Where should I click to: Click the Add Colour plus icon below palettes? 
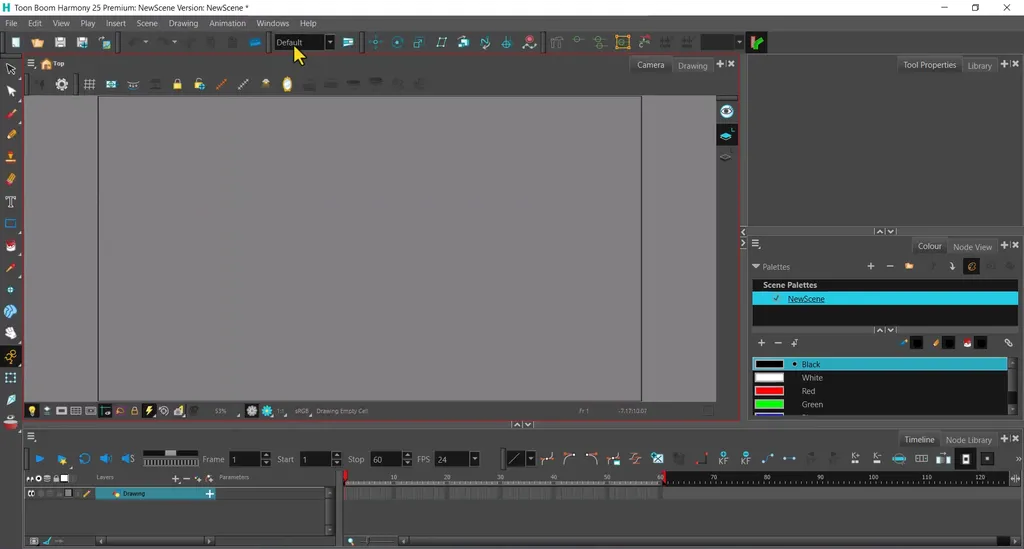pos(761,343)
